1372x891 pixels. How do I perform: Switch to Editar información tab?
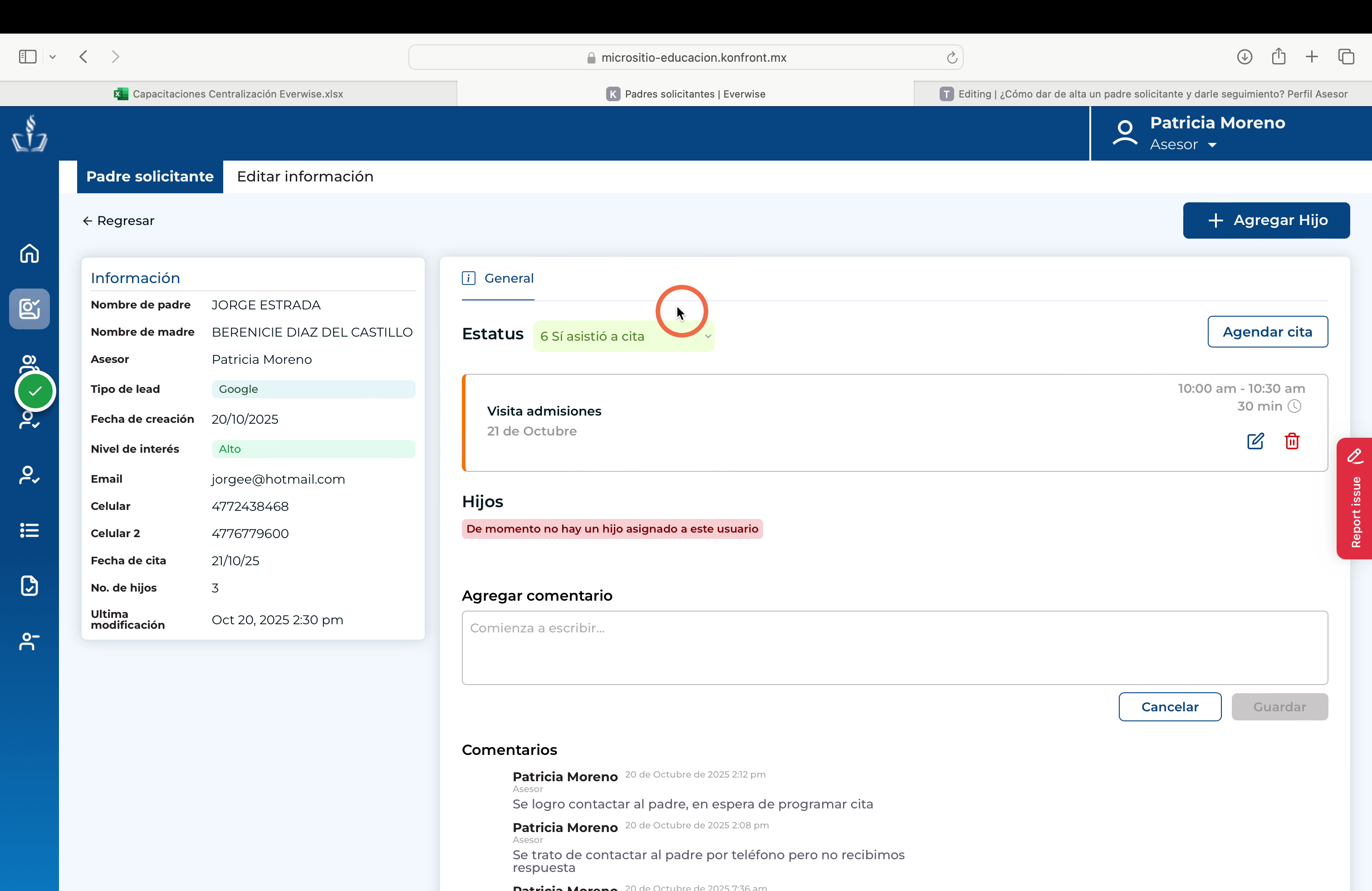[x=305, y=176]
